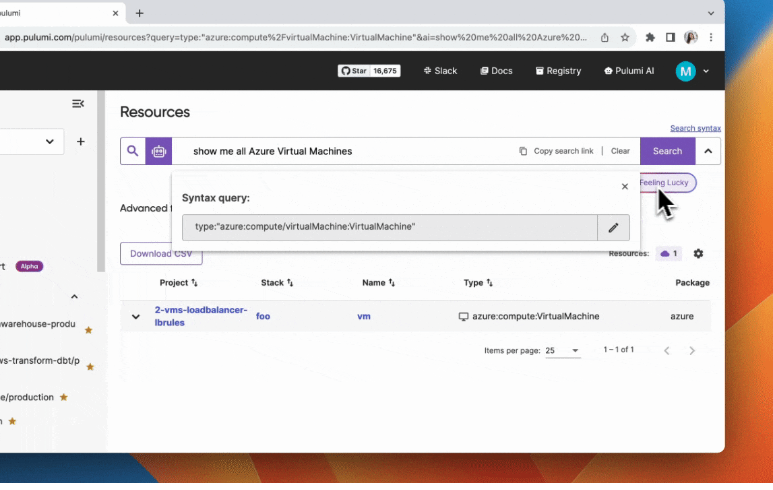The width and height of the screenshot is (773, 490).
Task: Collapse the sidebar favorites section chevron
Action: [x=74, y=297]
